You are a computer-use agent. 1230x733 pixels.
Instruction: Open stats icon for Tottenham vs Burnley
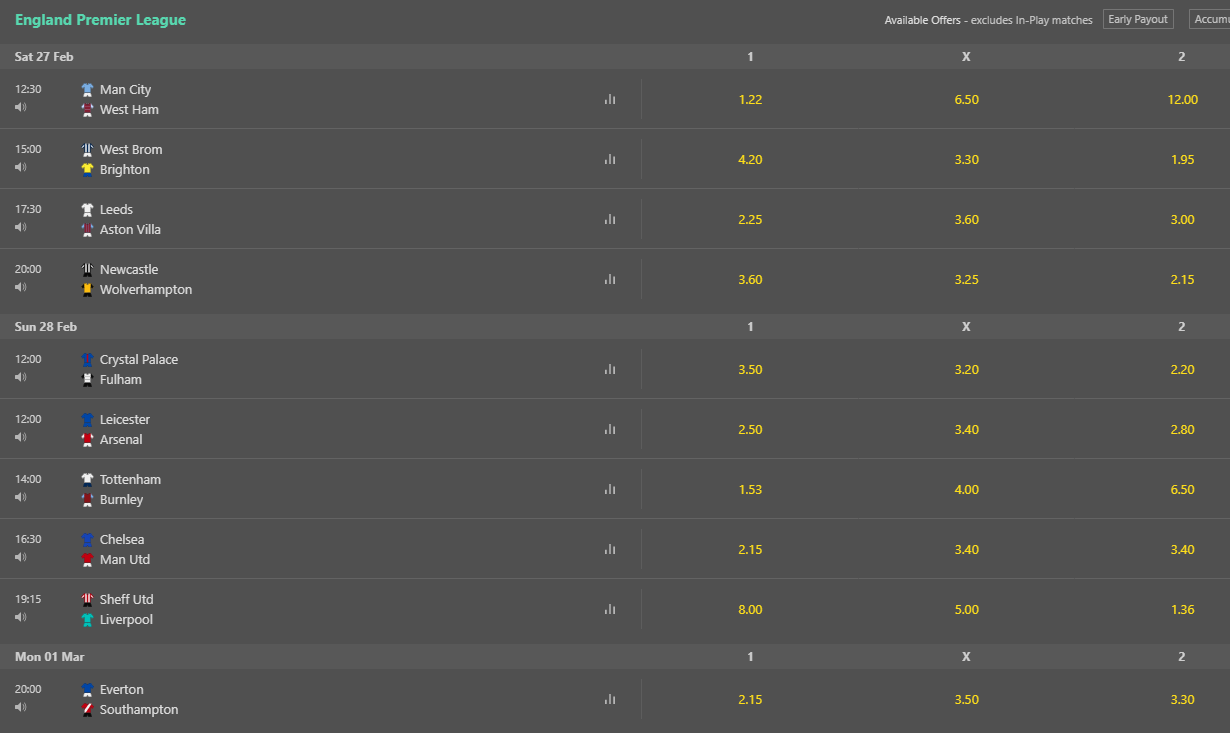point(609,489)
